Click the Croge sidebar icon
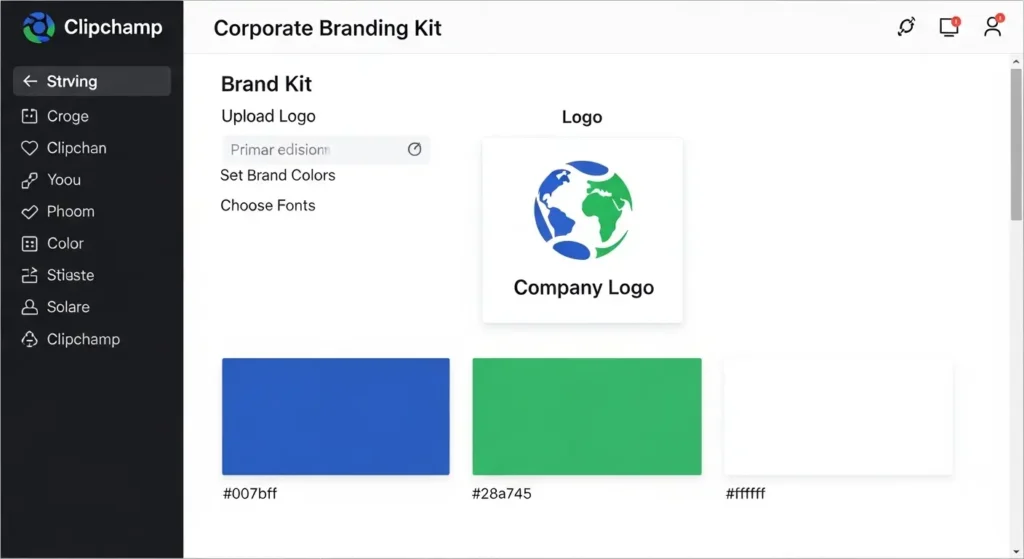1024x559 pixels. pos(29,117)
